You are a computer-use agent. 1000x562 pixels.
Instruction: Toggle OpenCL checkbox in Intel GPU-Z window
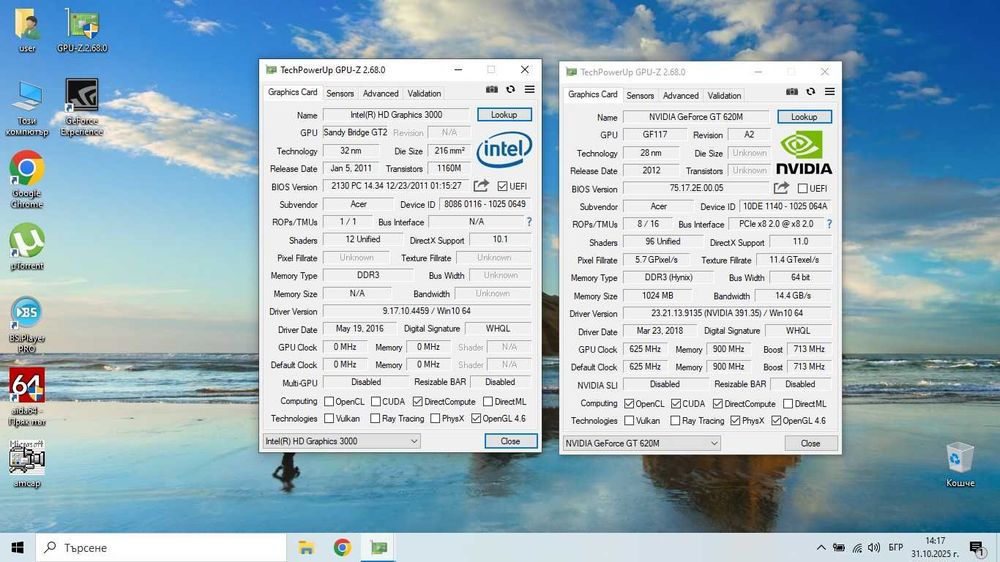click(329, 401)
